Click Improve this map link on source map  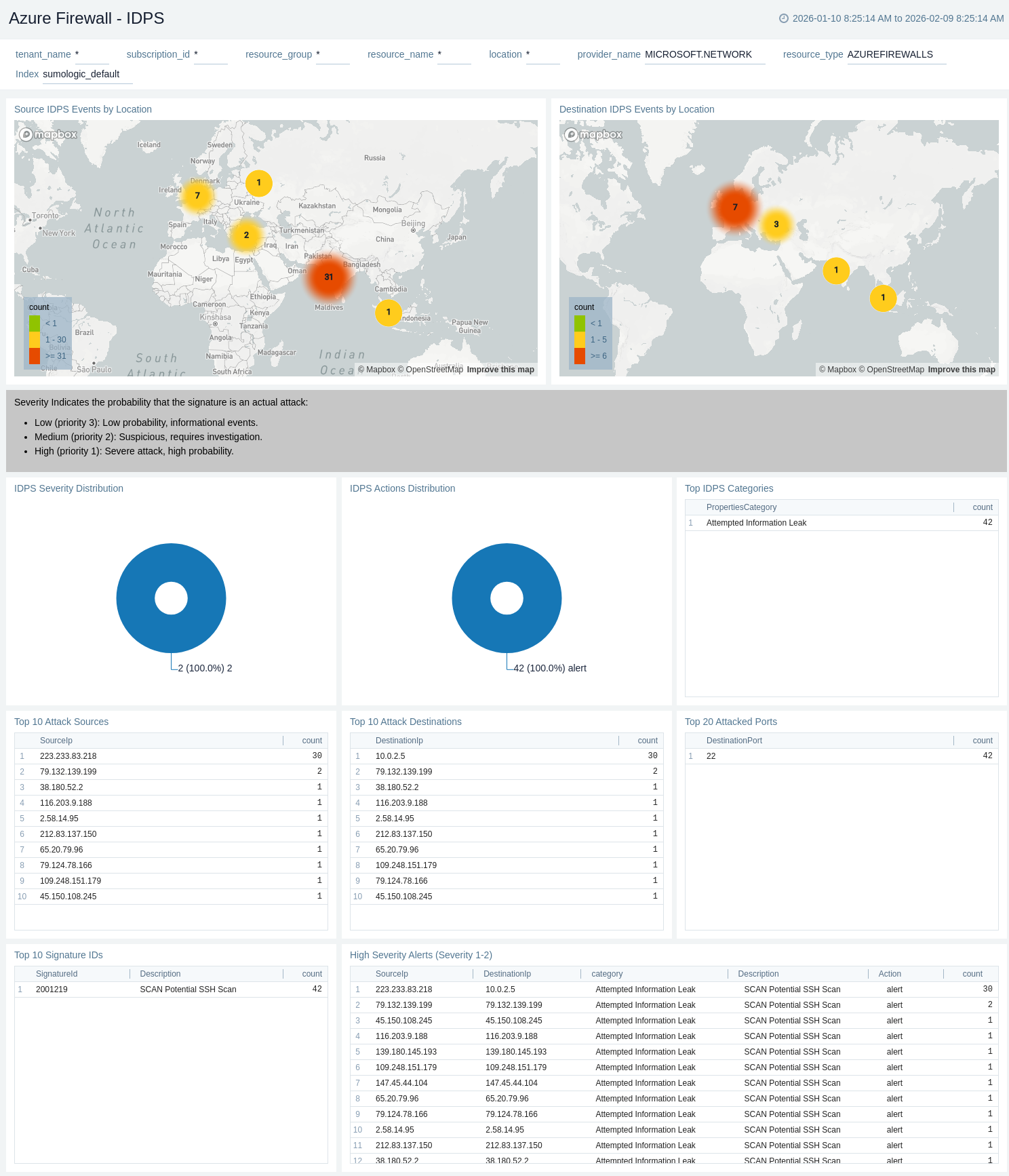[500, 370]
